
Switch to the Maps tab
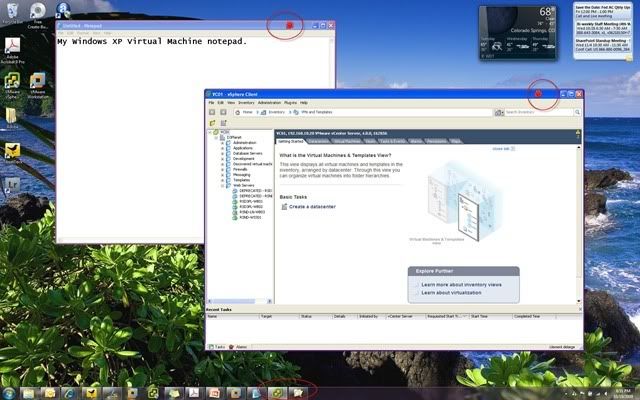(456, 141)
